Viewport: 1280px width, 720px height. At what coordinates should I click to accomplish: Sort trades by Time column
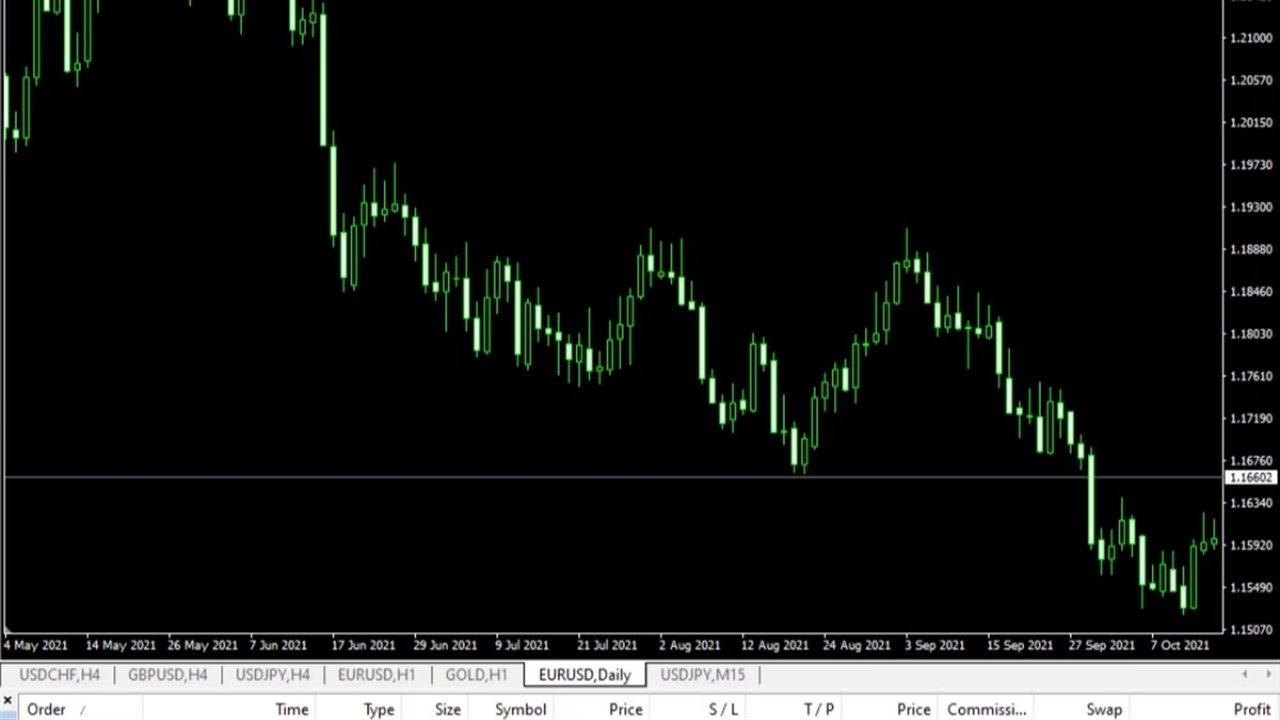(x=291, y=709)
